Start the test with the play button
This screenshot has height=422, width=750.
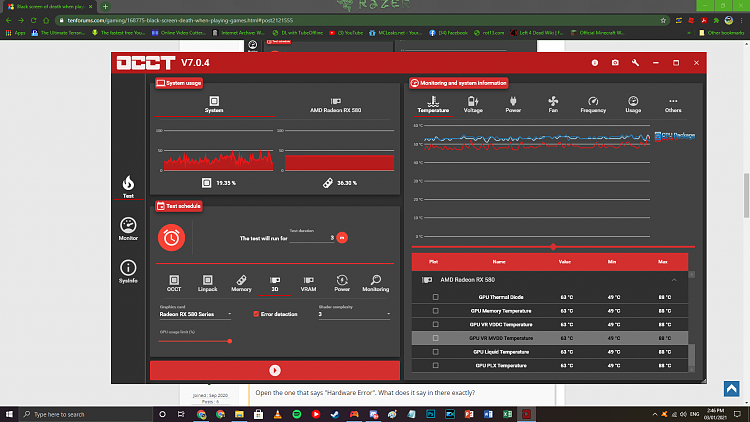pyautogui.click(x=275, y=370)
